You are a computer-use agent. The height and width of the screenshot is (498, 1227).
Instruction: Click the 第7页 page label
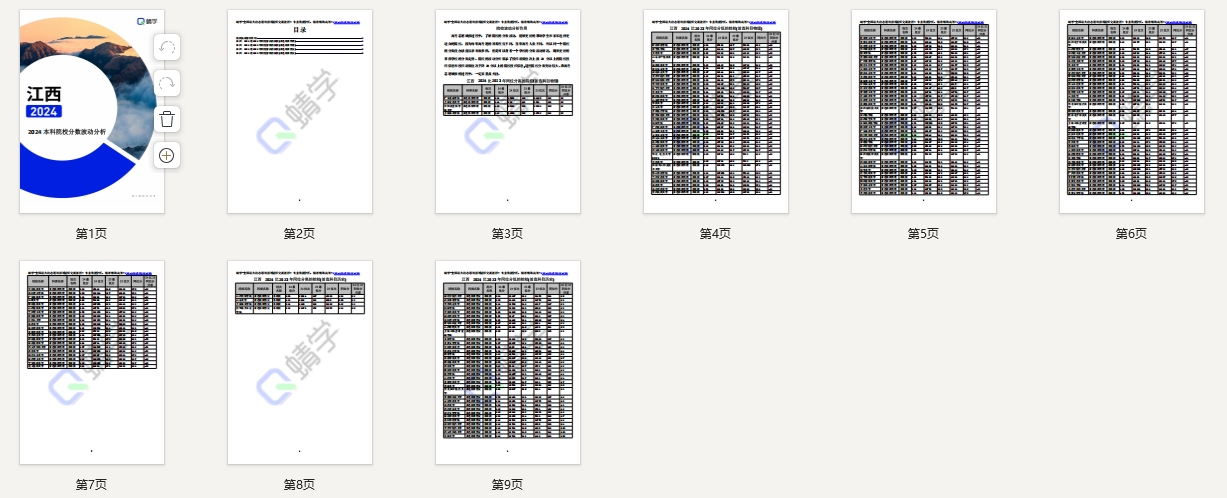(x=92, y=484)
